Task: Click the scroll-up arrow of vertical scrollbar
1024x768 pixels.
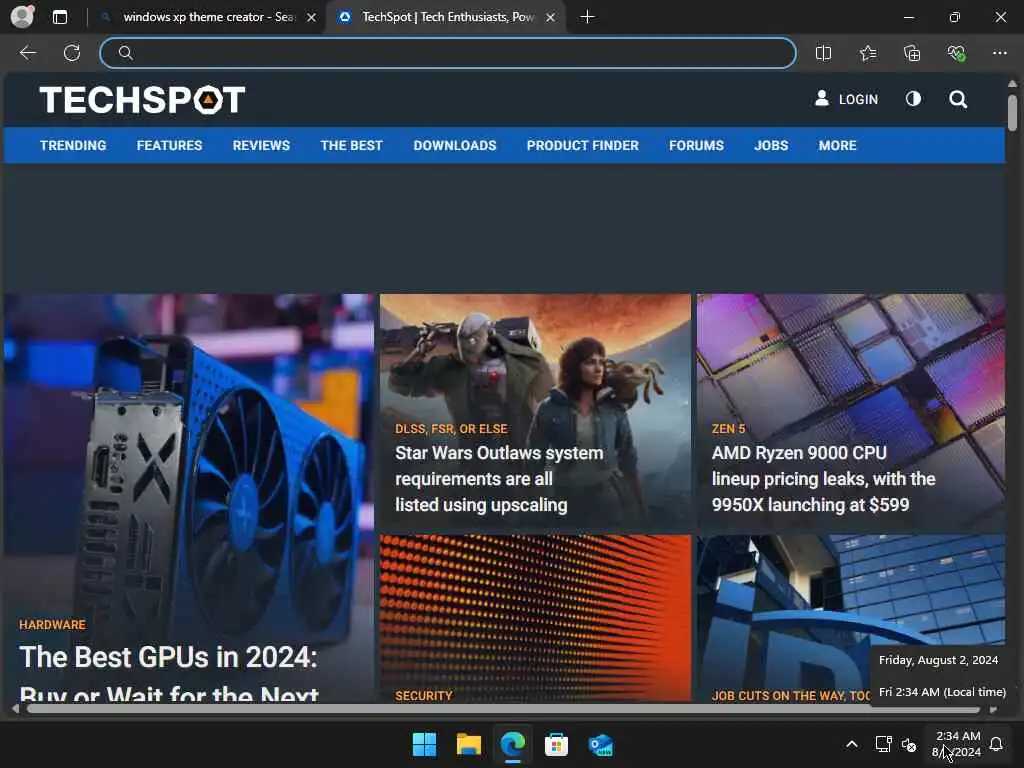Action: coord(1012,84)
